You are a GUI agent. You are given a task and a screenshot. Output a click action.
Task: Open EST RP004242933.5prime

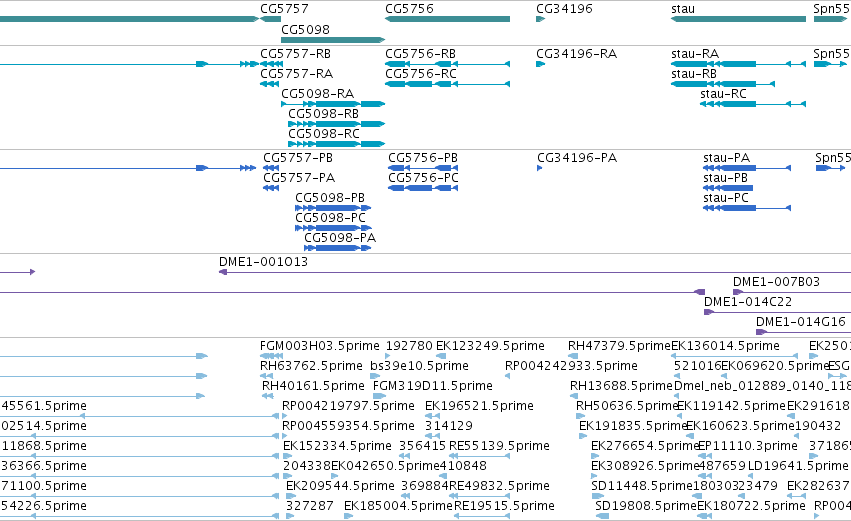tap(571, 366)
